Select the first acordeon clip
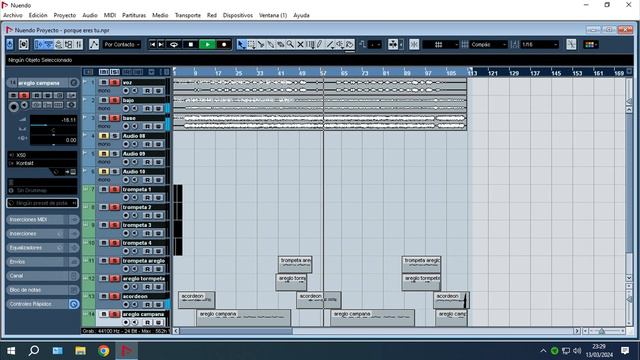This screenshot has width=640, height=360. (x=196, y=300)
